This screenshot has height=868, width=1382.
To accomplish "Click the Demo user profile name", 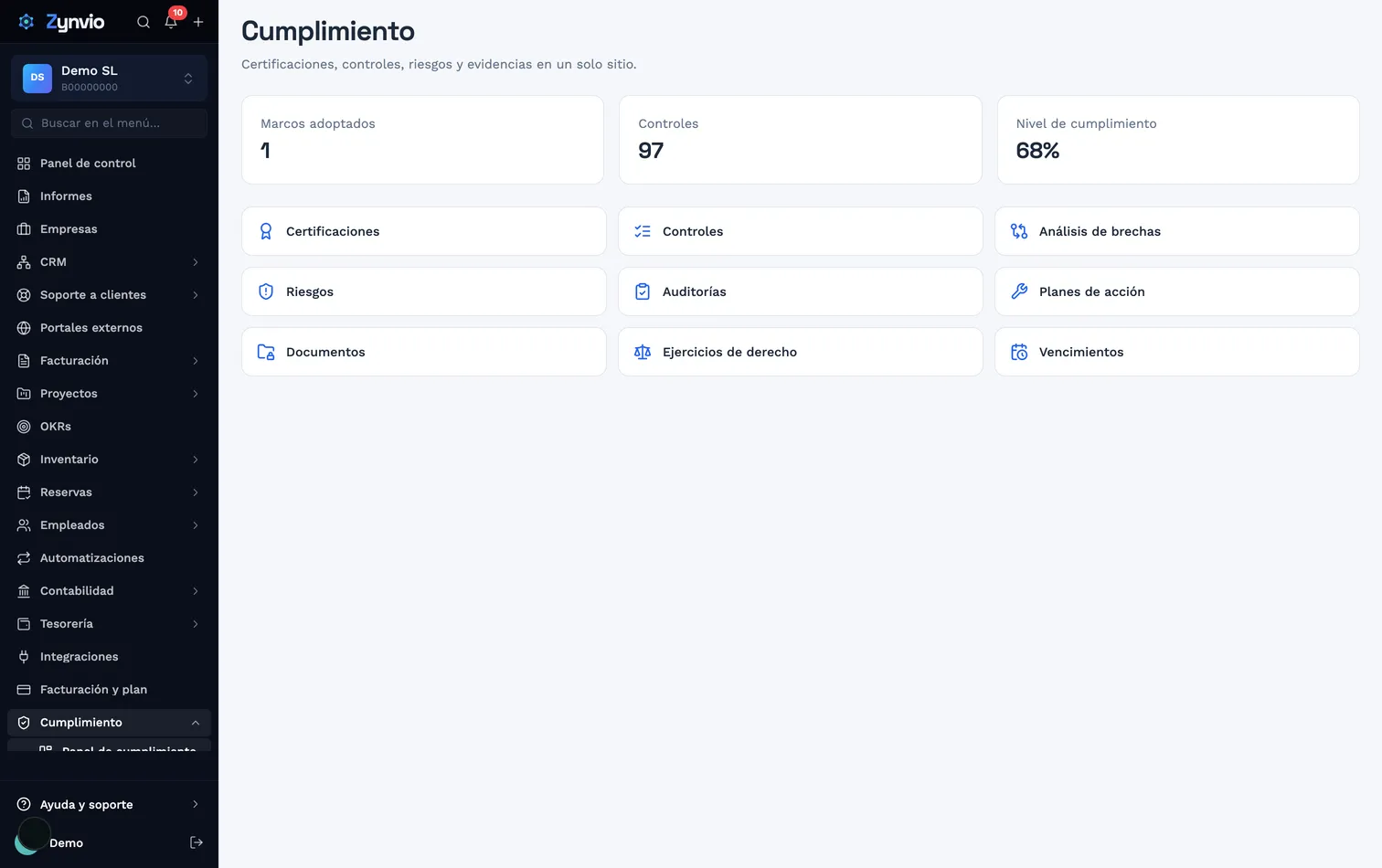I will click(66, 842).
